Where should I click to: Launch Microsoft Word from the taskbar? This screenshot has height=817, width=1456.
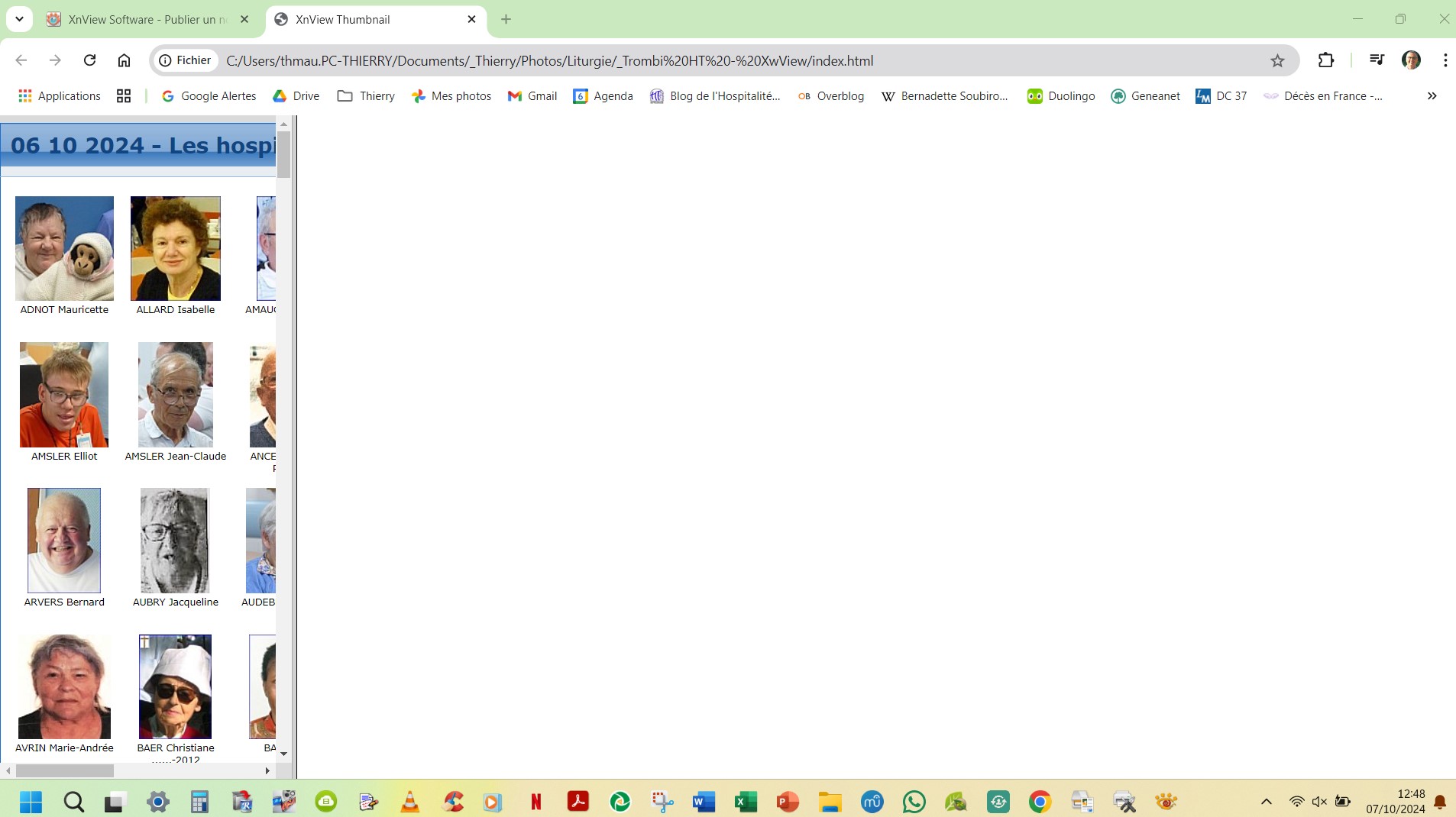click(704, 802)
